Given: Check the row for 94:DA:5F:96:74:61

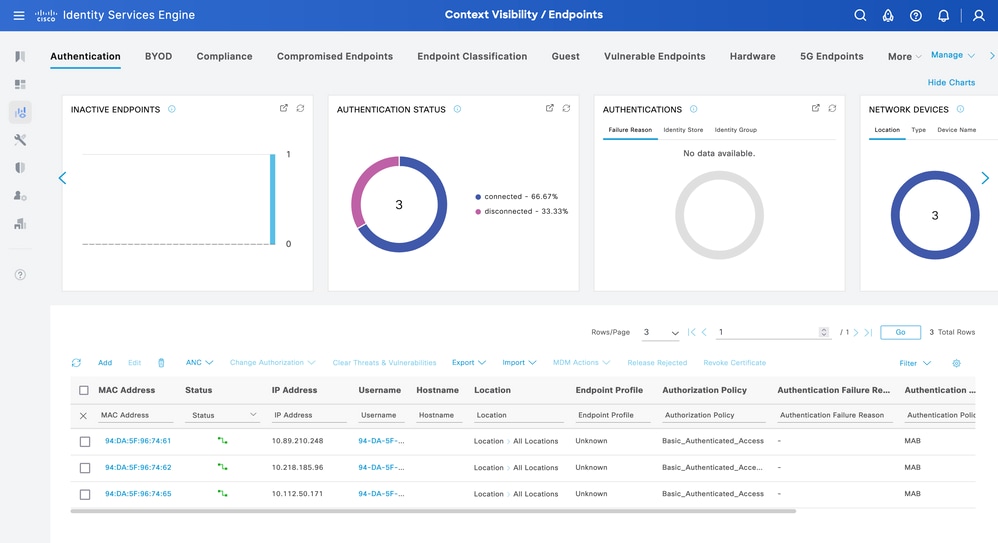Looking at the screenshot, I should point(85,442).
